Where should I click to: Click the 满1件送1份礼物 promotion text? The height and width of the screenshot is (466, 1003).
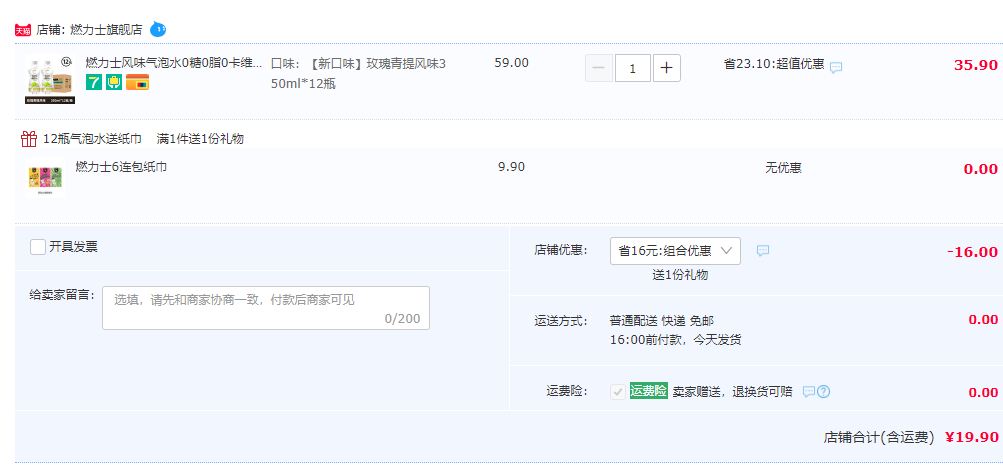tap(200, 139)
